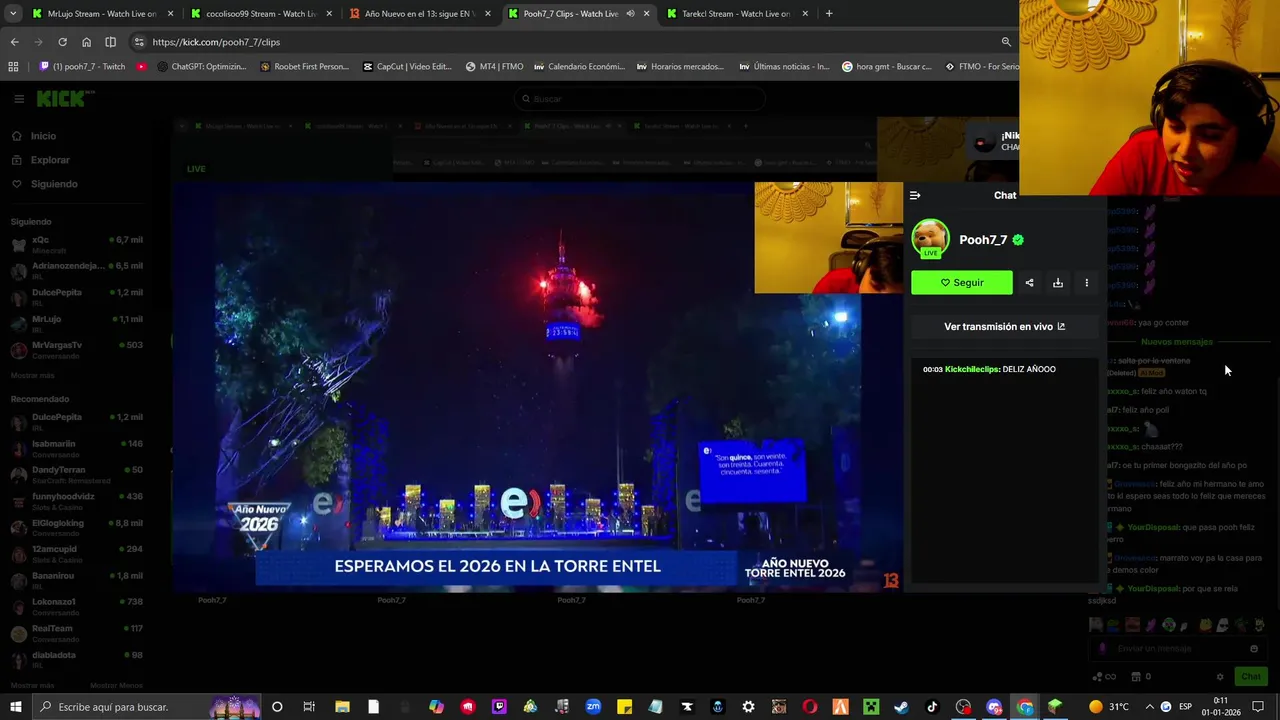Open File Explorer from taskbar
The image size is (1280, 720).
tap(342, 707)
